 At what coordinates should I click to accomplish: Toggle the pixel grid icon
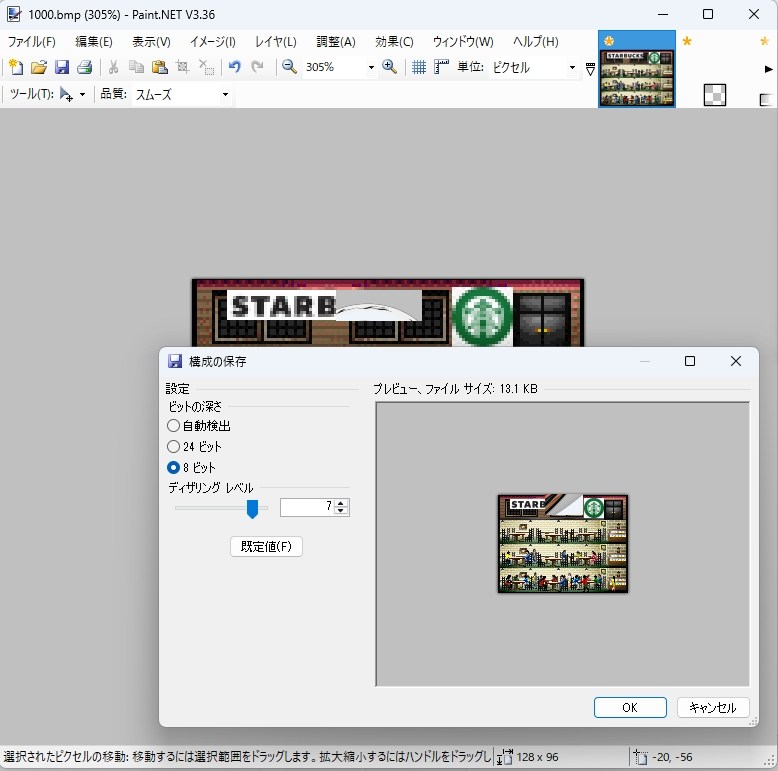(419, 67)
